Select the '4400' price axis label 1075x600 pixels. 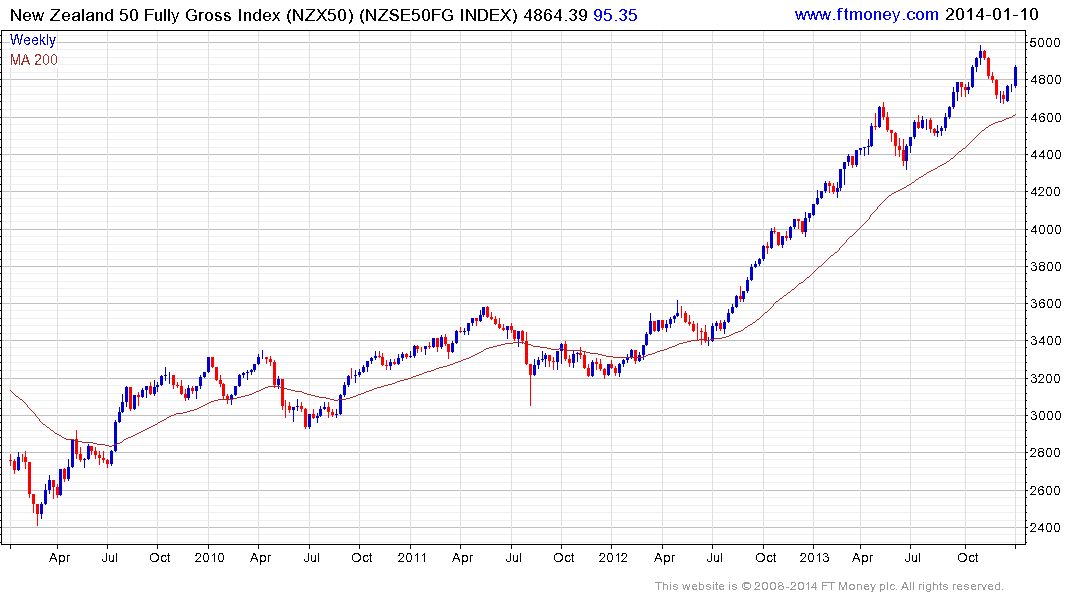1046,155
